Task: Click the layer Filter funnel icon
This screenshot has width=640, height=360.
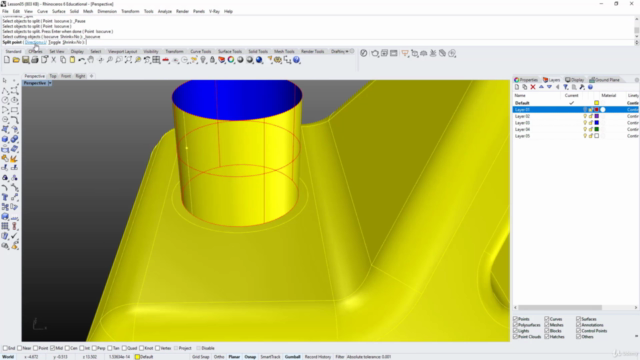Action: click(x=566, y=87)
